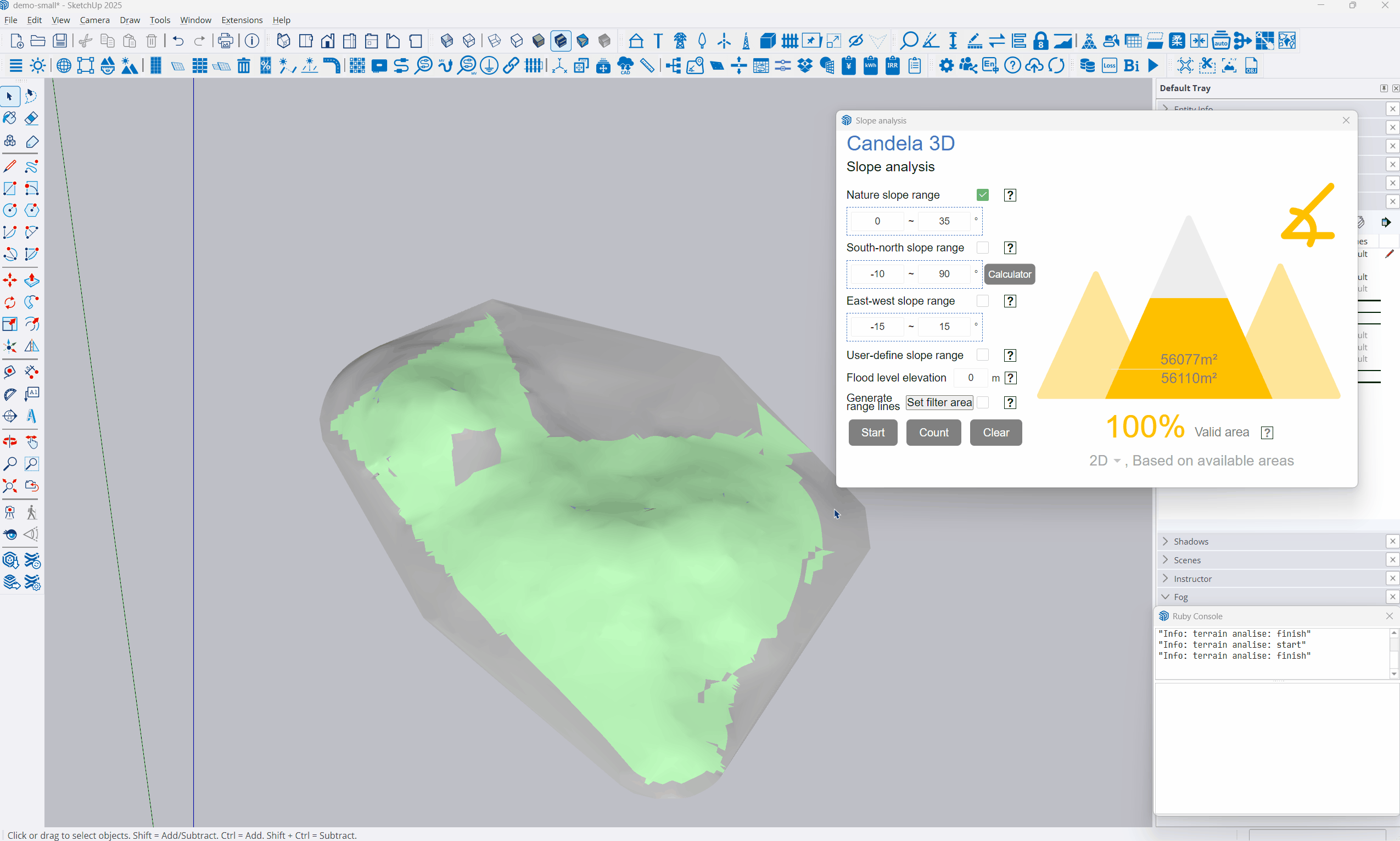This screenshot has height=841, width=1400.
Task: Open the slope Calculator button
Action: (1010, 274)
